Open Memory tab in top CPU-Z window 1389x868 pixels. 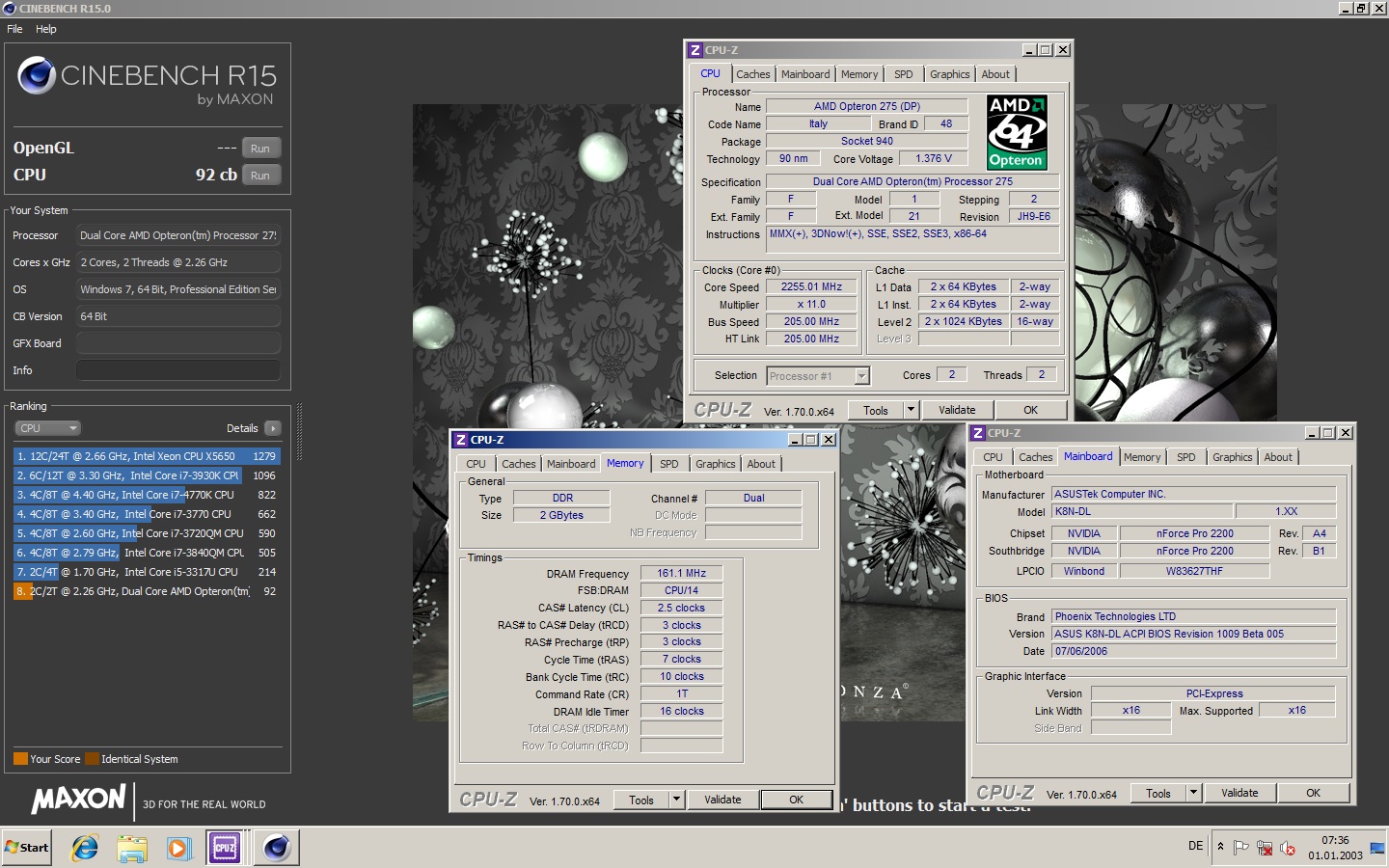click(x=859, y=74)
